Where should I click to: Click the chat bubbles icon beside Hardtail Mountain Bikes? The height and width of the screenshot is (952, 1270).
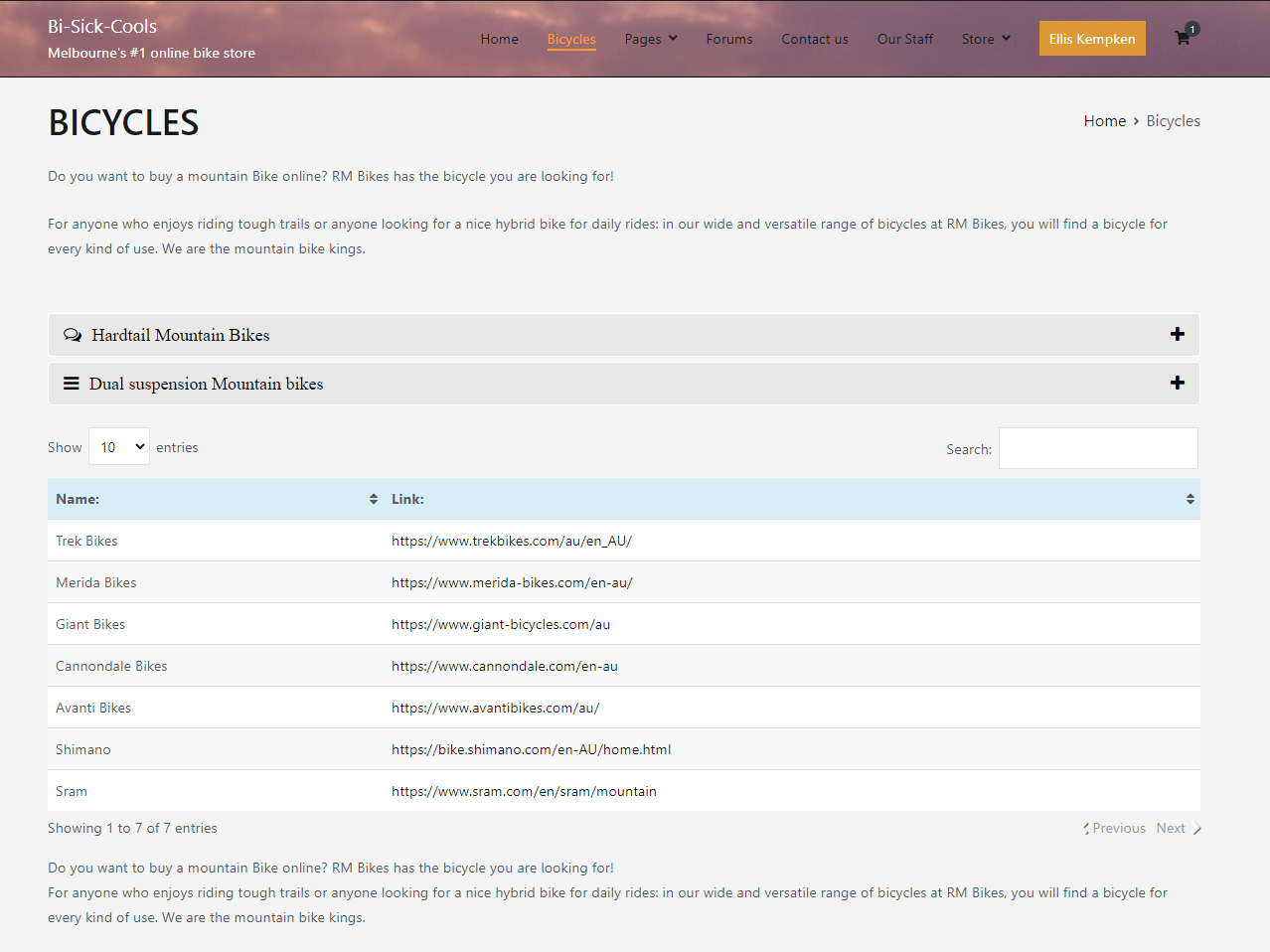point(73,335)
